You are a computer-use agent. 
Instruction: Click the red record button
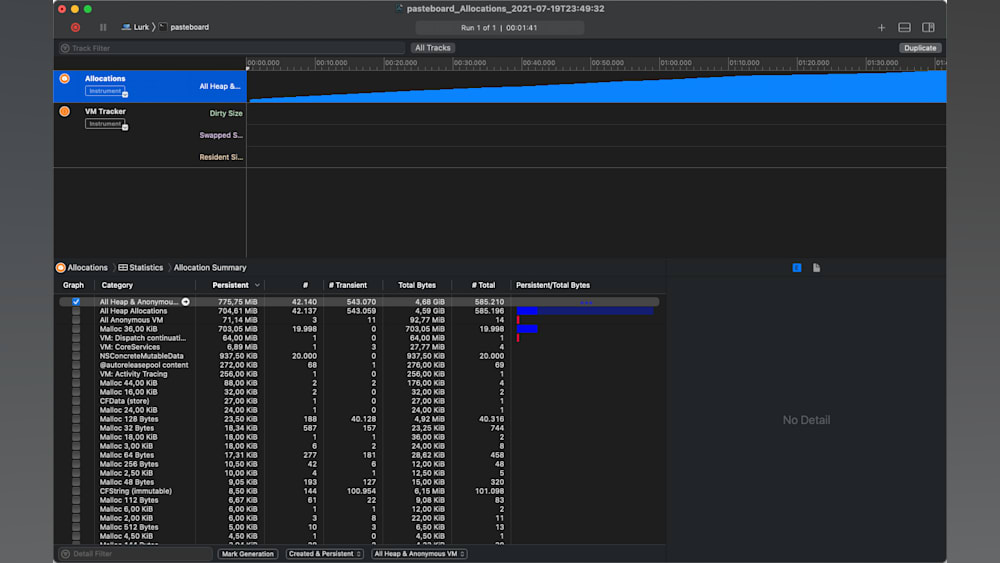pyautogui.click(x=75, y=27)
